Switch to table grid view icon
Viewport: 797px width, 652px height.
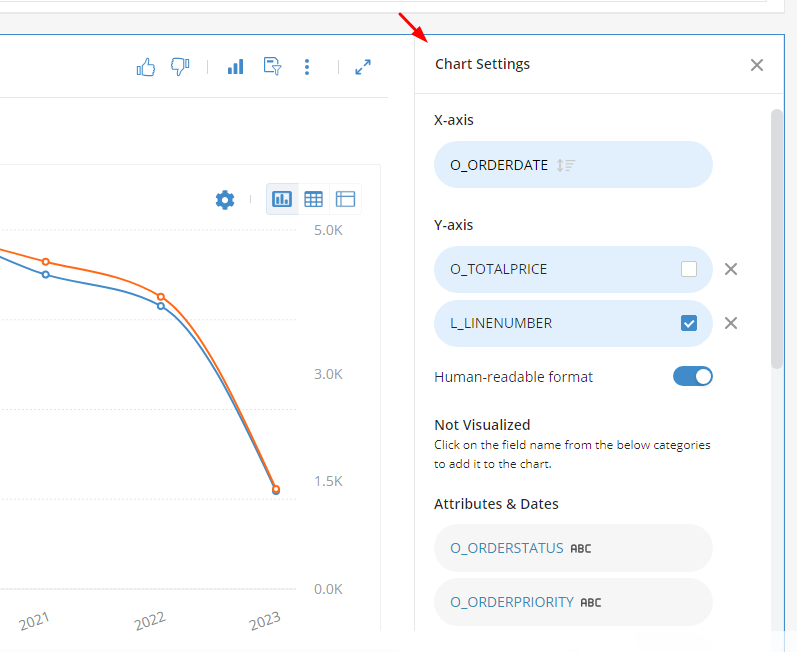click(314, 199)
